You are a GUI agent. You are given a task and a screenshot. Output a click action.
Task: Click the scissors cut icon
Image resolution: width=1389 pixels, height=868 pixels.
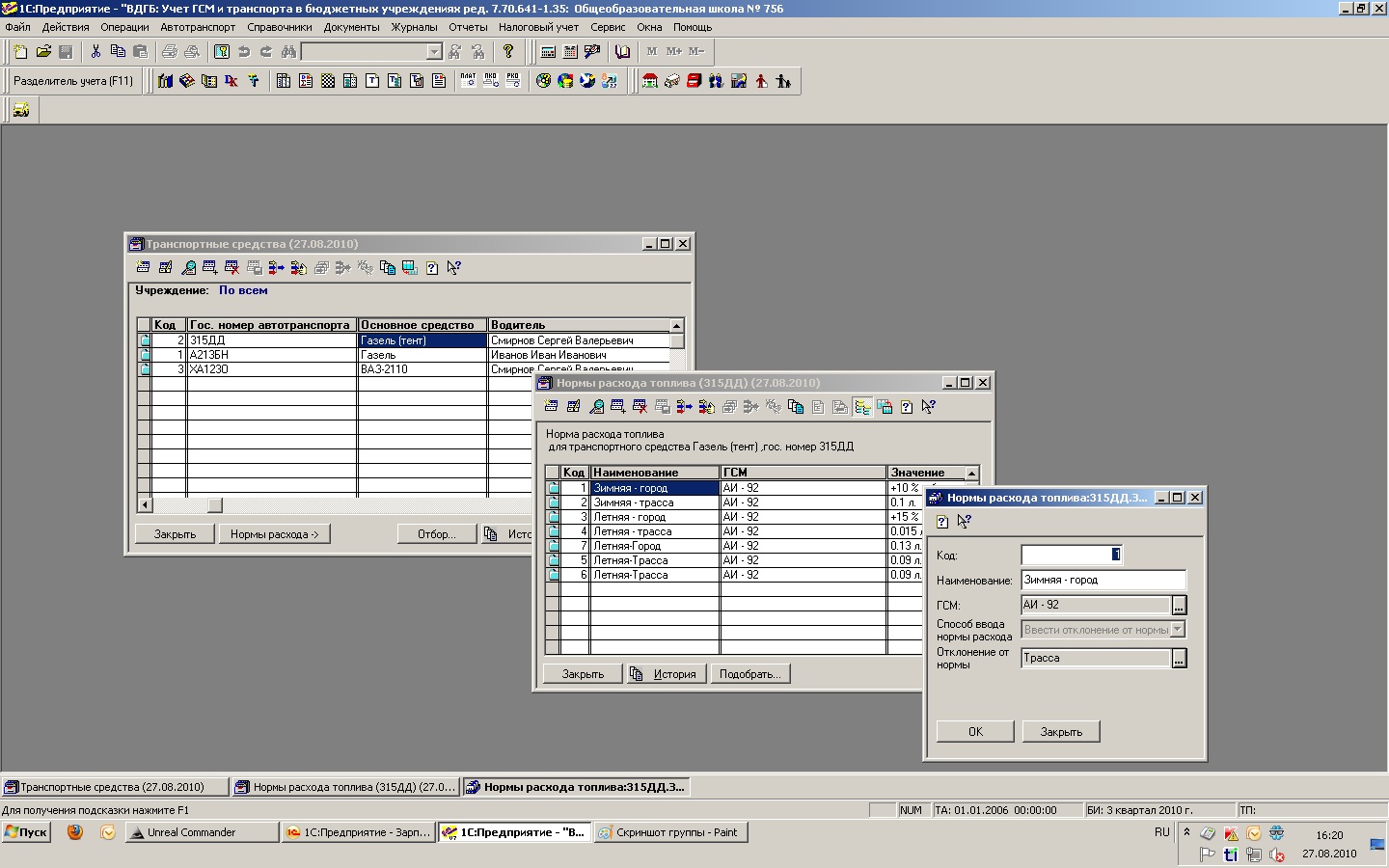coord(95,52)
